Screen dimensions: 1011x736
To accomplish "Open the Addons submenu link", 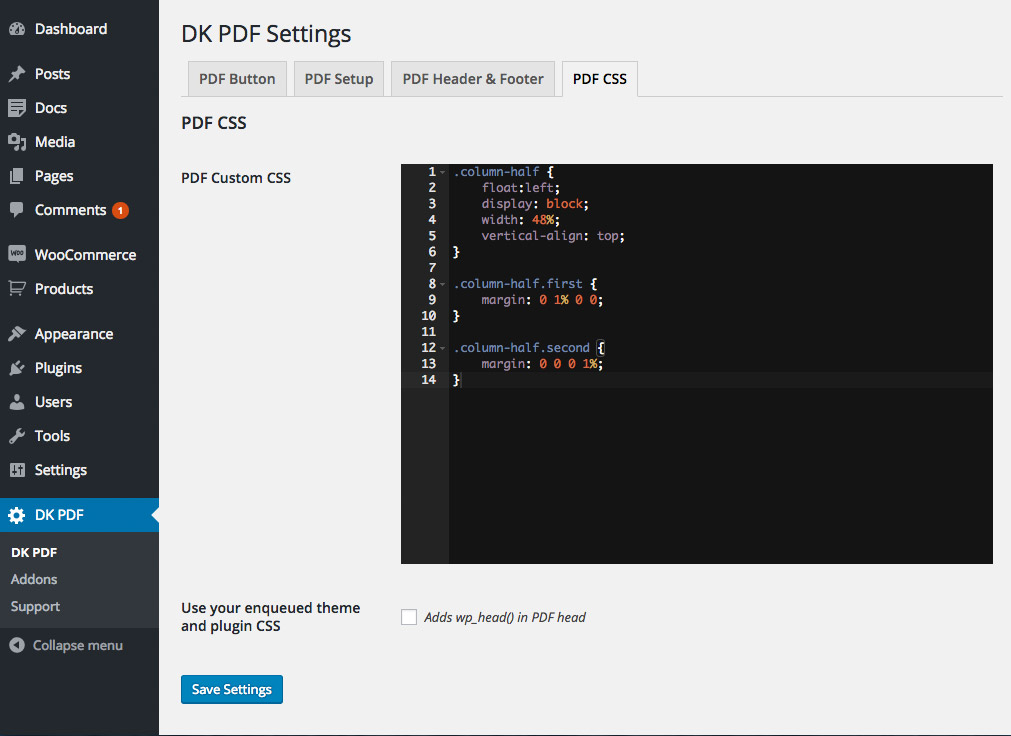I will pyautogui.click(x=34, y=579).
